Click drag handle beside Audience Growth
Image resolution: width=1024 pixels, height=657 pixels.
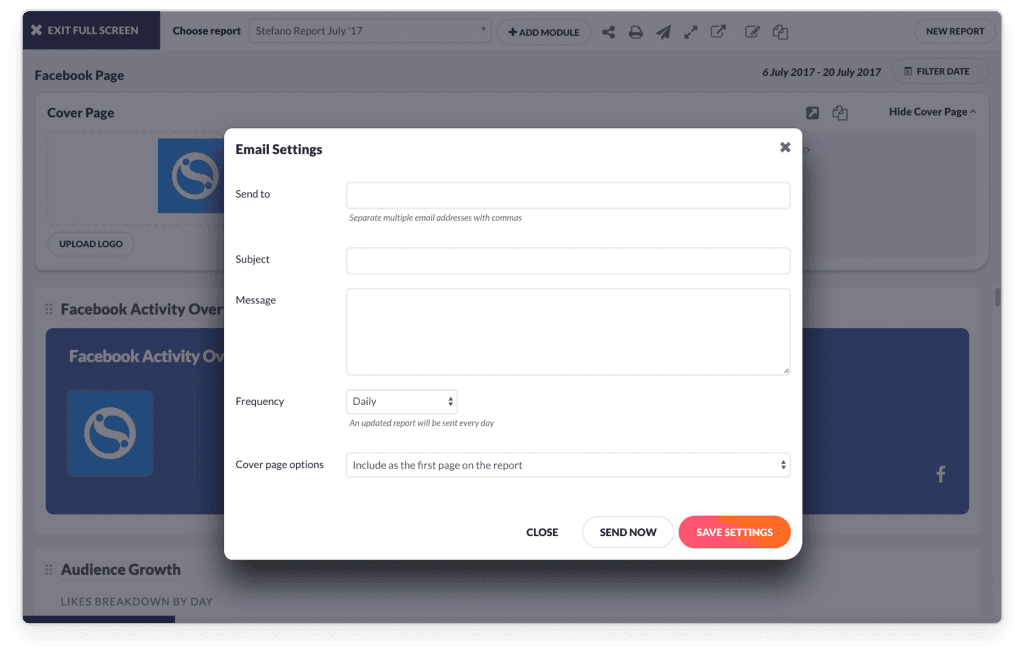[x=49, y=569]
